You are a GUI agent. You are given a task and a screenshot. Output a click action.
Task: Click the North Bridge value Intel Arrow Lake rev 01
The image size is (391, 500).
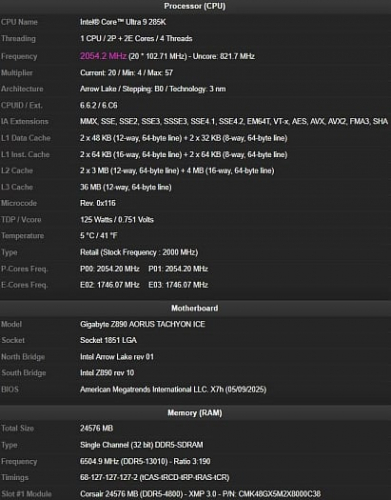point(117,357)
